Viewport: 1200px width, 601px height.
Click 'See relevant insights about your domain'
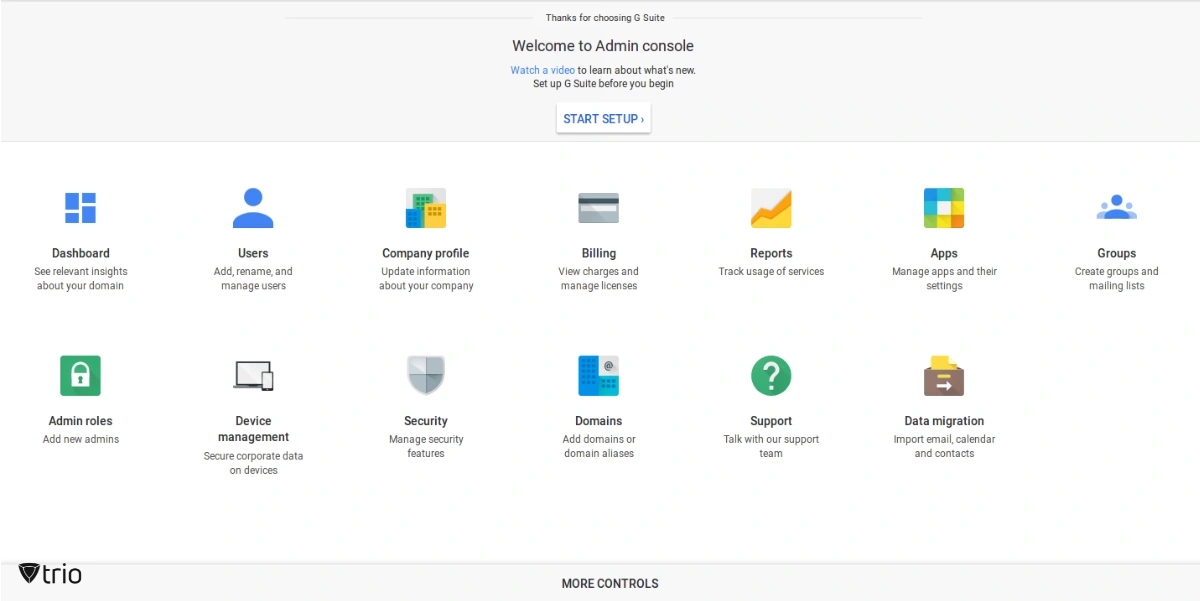coord(81,279)
